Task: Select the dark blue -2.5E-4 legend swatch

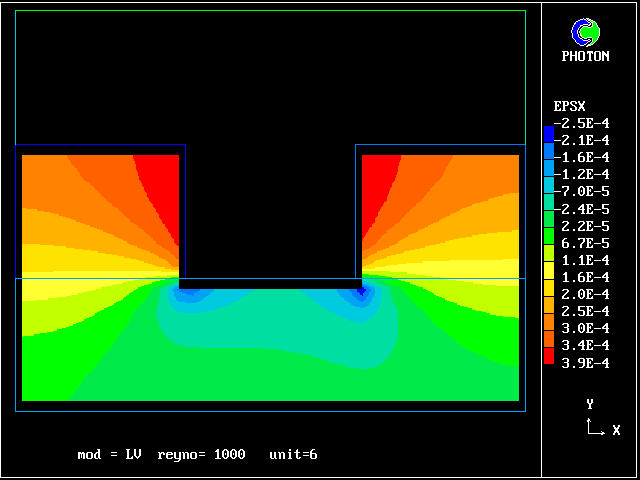Action: point(548,131)
